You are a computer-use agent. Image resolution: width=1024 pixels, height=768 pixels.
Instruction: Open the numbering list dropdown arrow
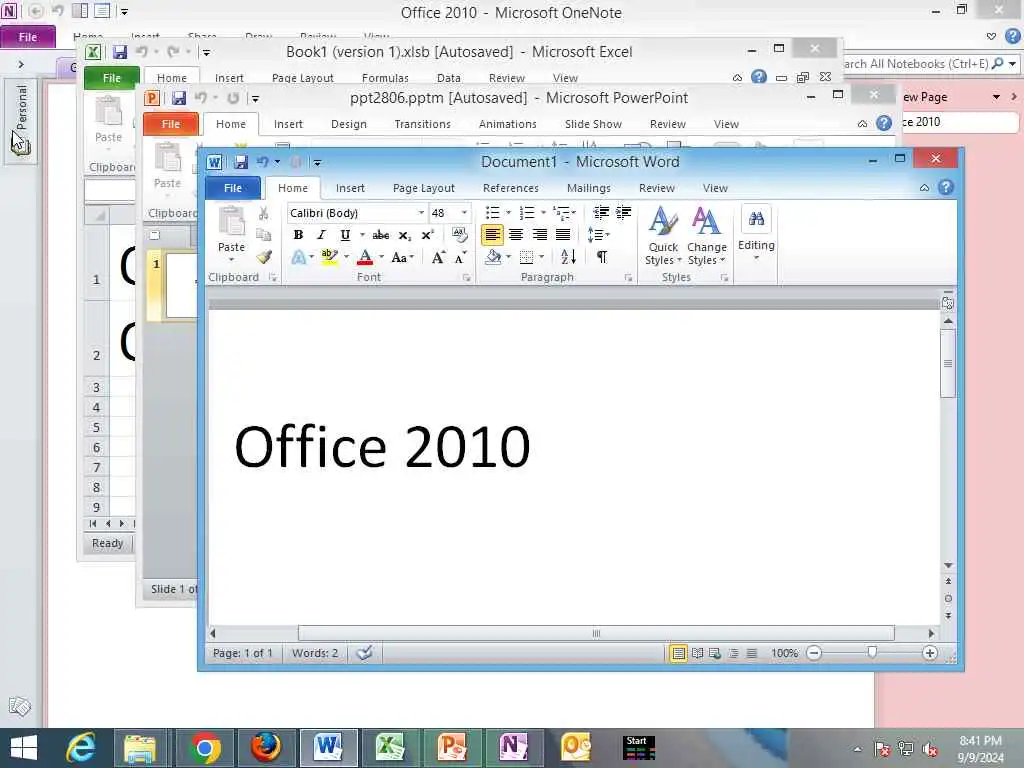click(543, 213)
